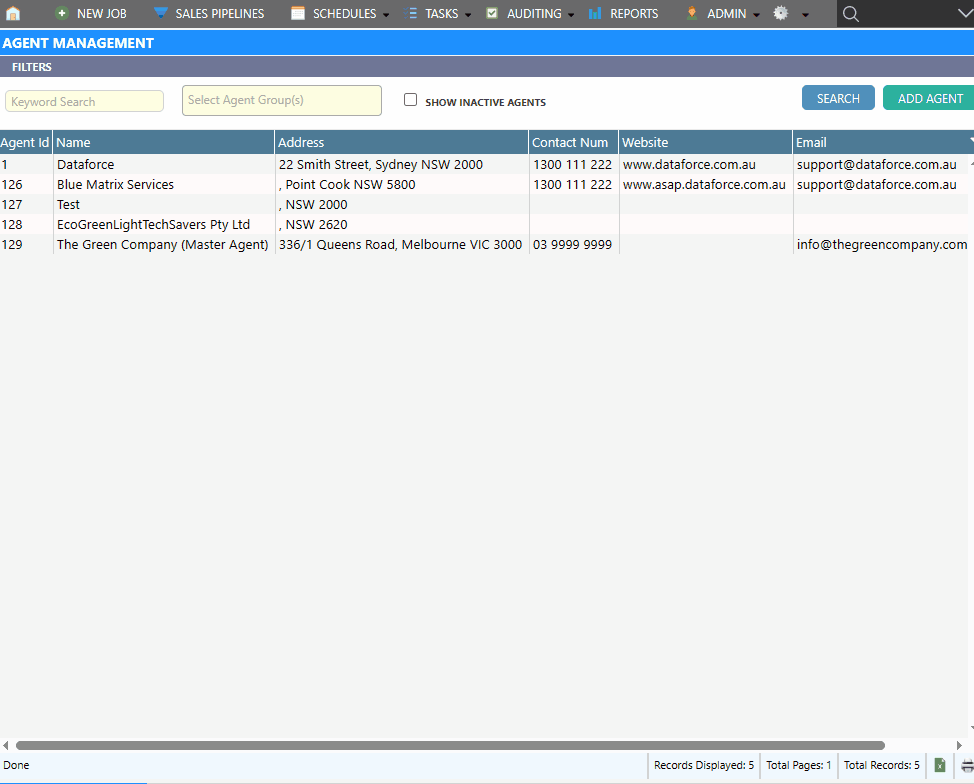The width and height of the screenshot is (974, 784).
Task: Expand the Schedules menu arrow
Action: pyautogui.click(x=386, y=15)
